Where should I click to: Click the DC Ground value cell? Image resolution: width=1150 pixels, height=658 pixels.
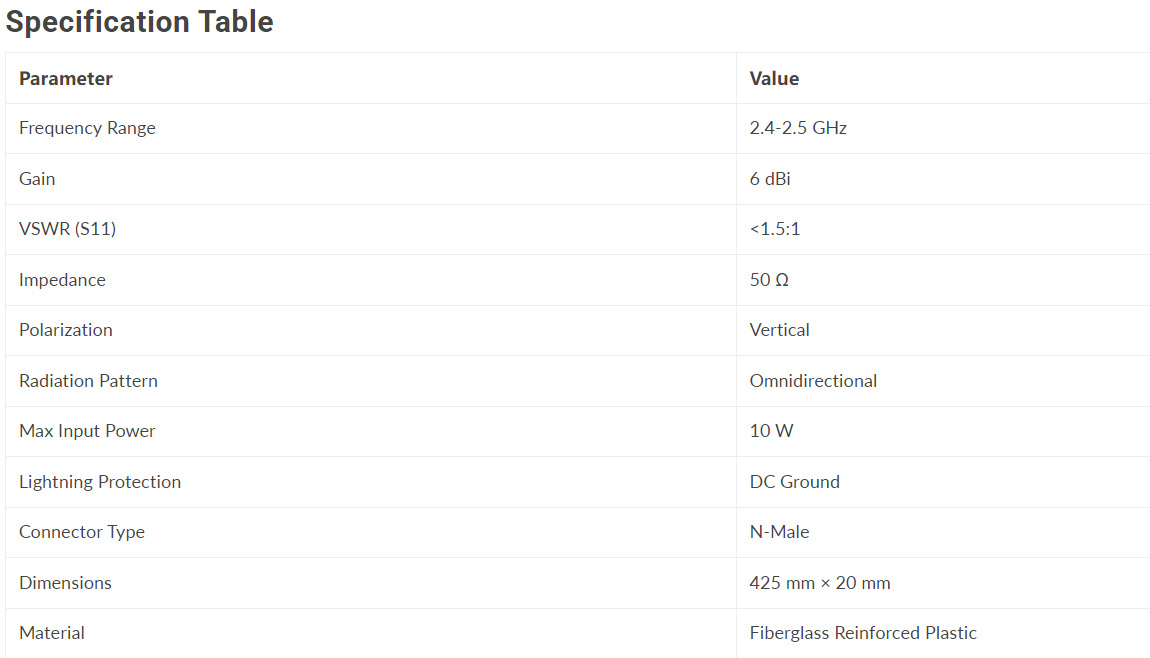pos(795,482)
